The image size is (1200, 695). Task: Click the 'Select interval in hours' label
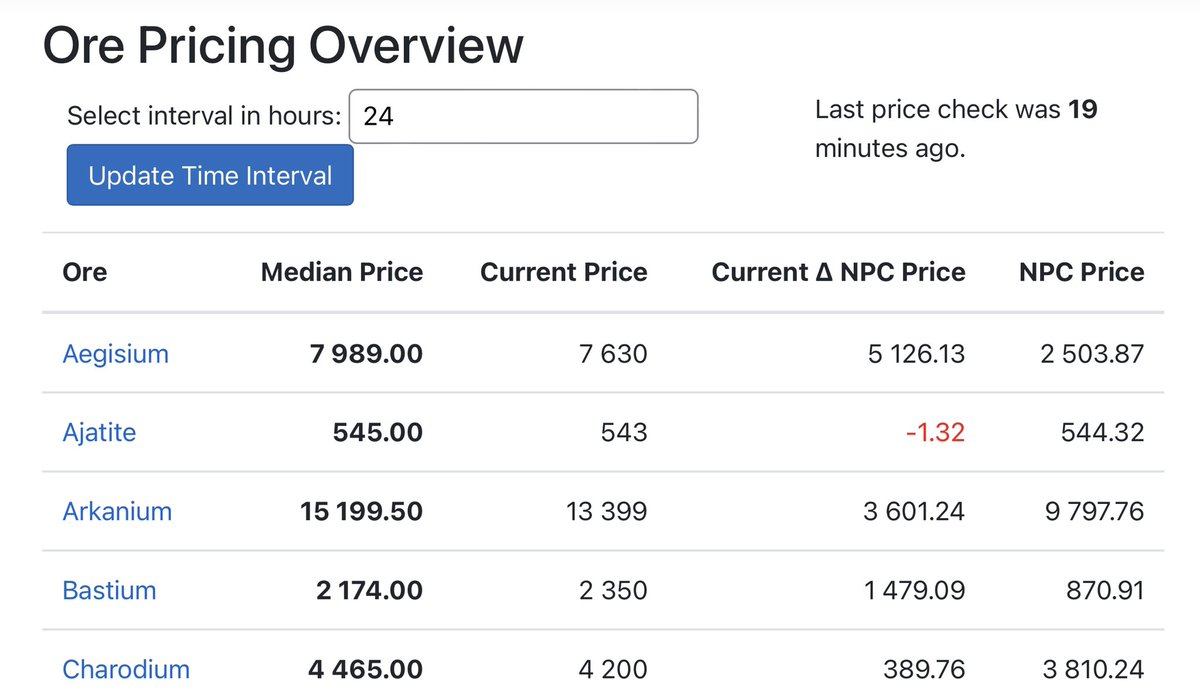point(205,116)
